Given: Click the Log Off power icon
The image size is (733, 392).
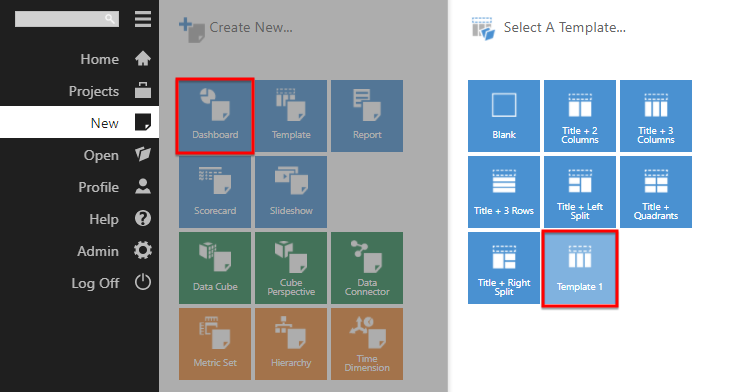Looking at the screenshot, I should coord(143,282).
